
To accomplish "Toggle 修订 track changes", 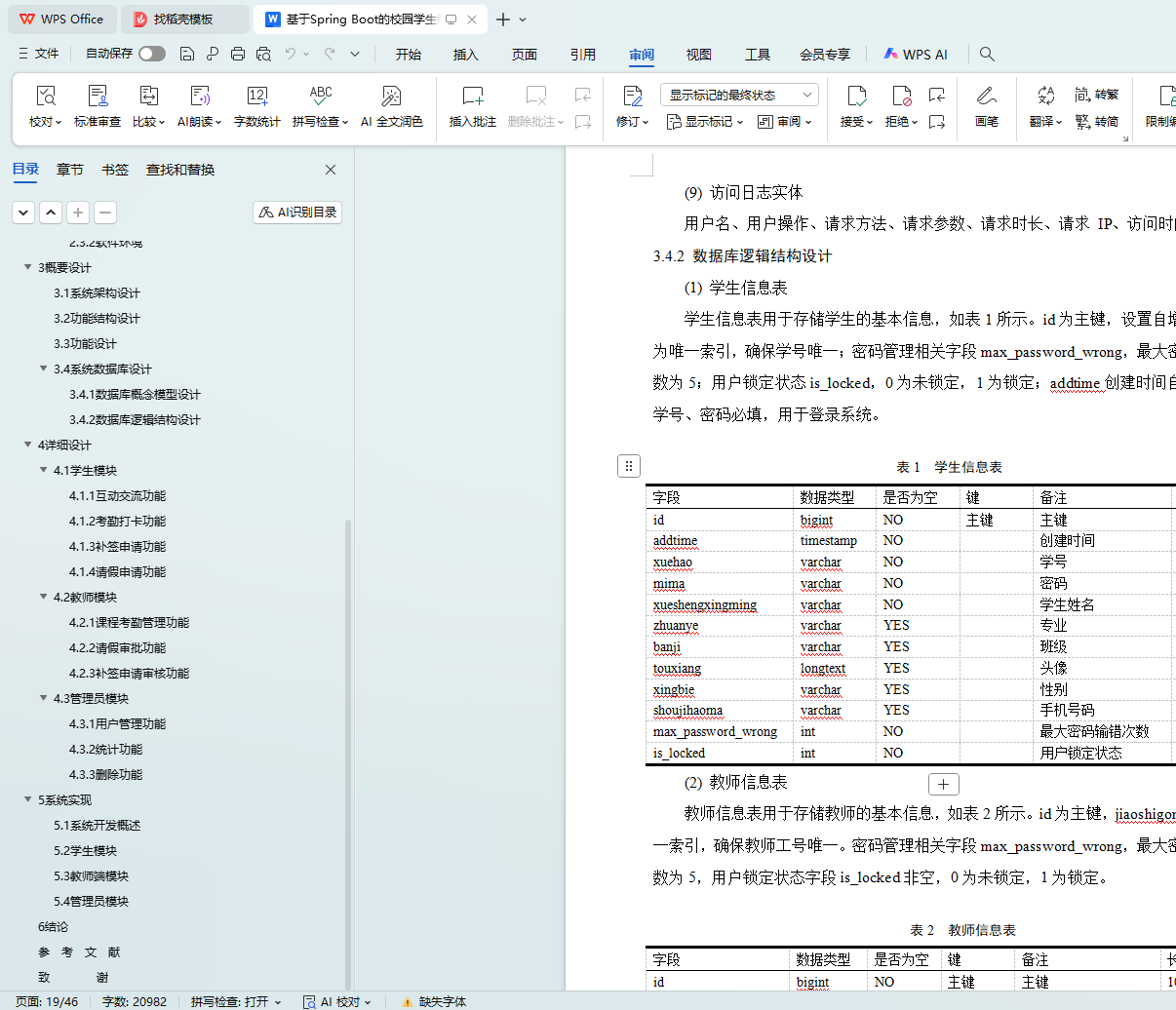I will 632,106.
